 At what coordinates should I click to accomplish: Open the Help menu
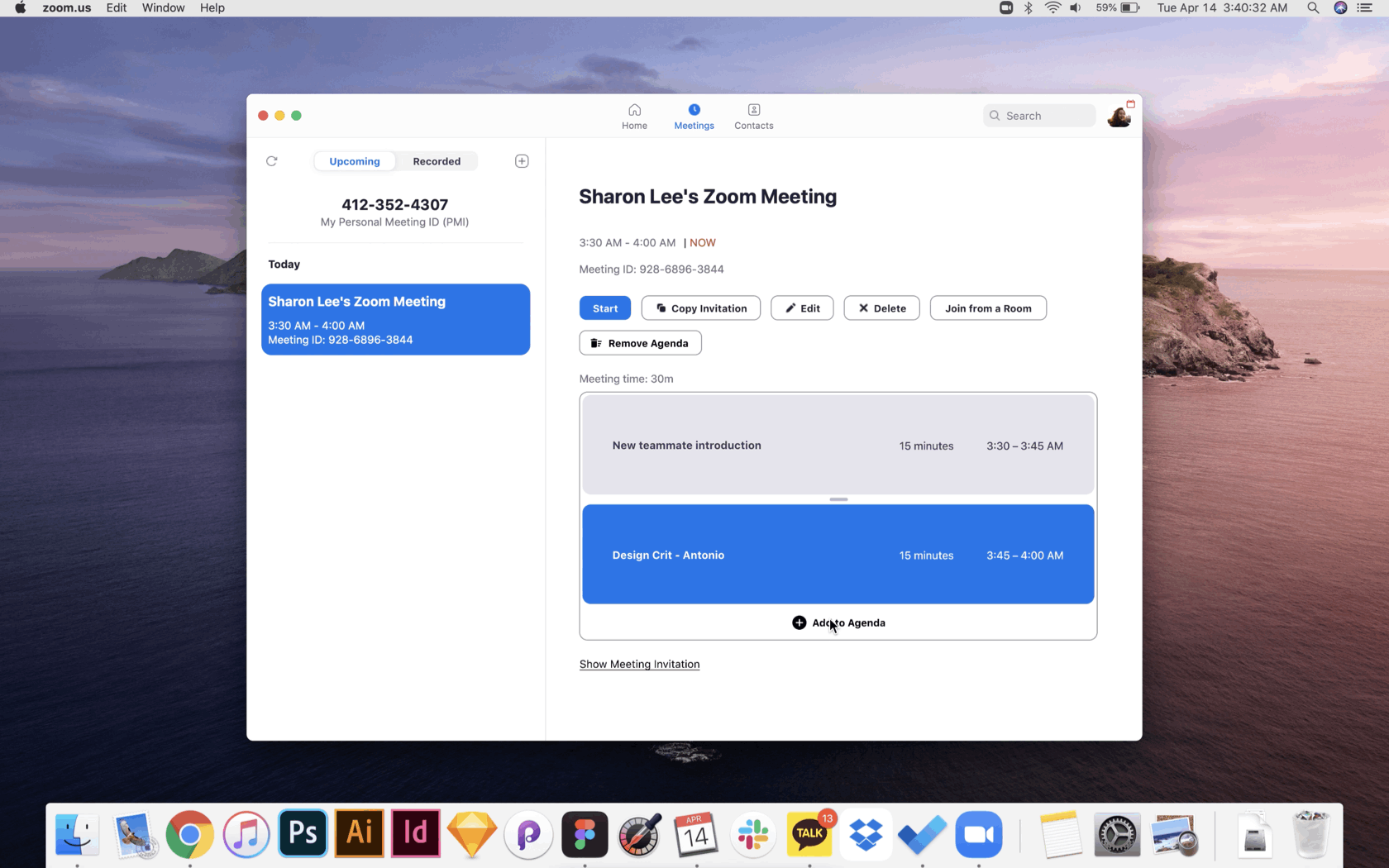click(x=212, y=7)
